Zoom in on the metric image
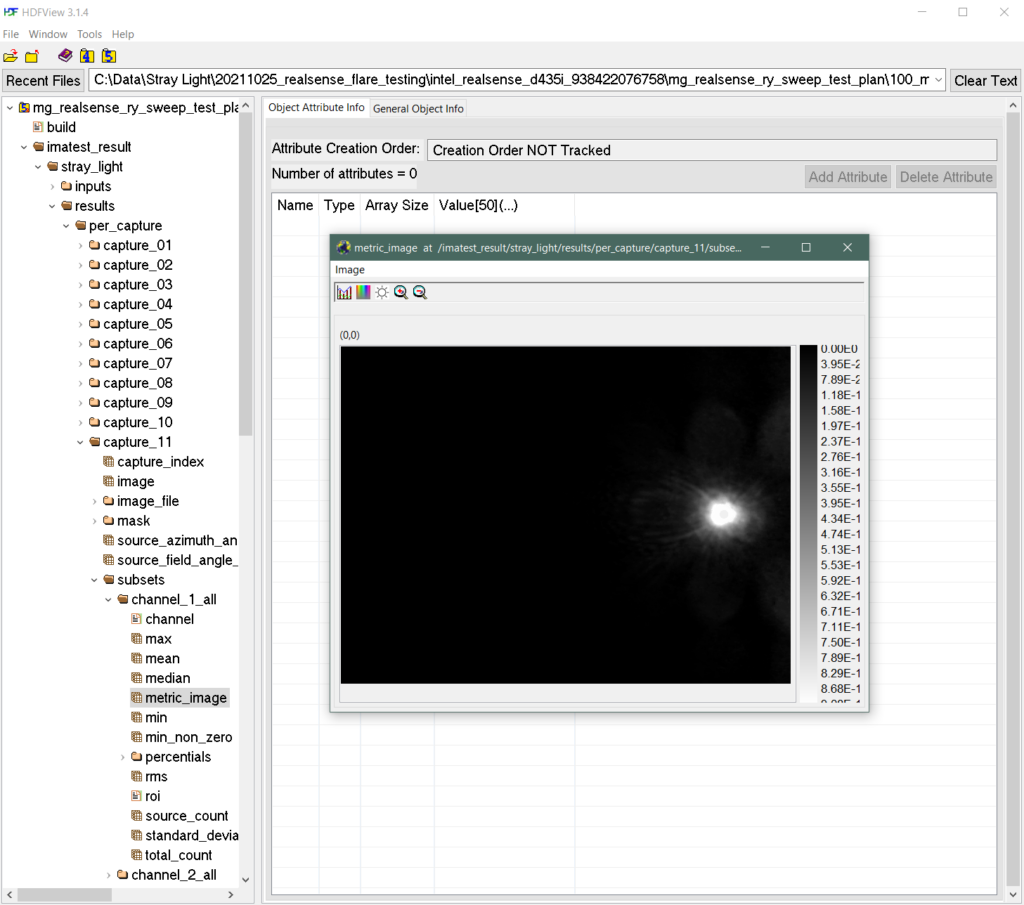The image size is (1024, 905). point(400,292)
